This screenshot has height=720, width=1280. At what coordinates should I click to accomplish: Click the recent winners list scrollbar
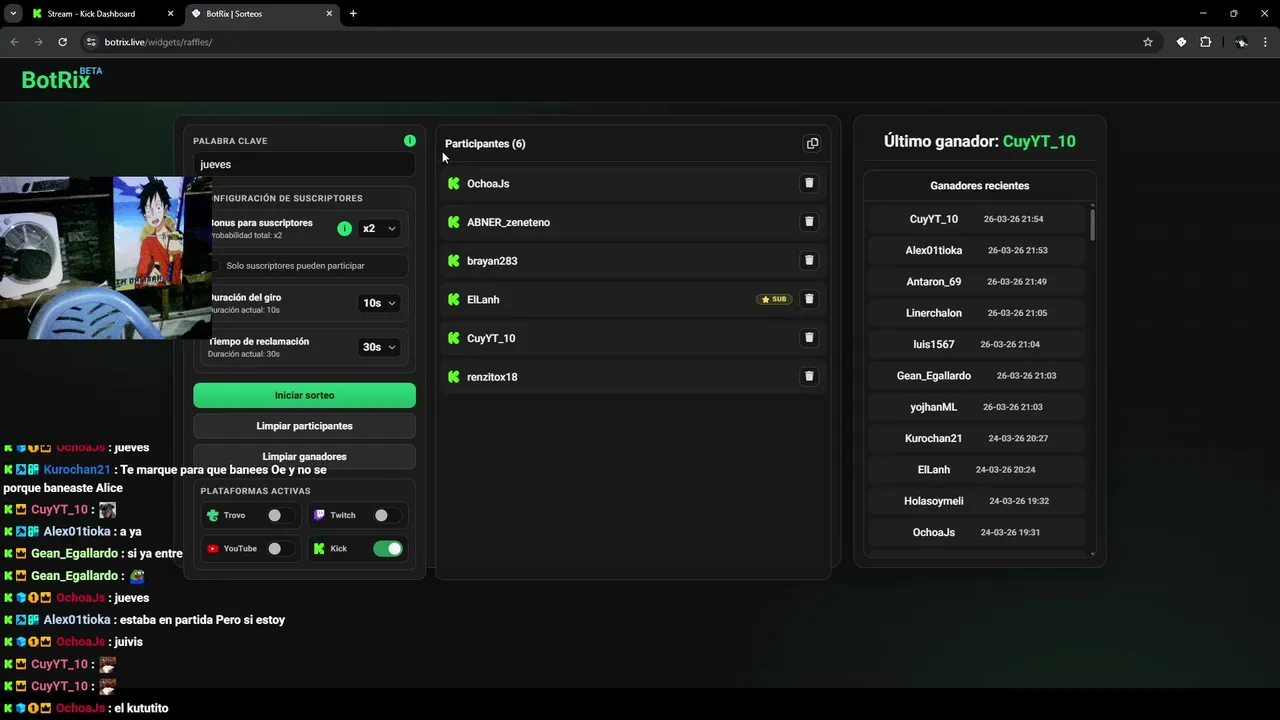tap(1092, 225)
